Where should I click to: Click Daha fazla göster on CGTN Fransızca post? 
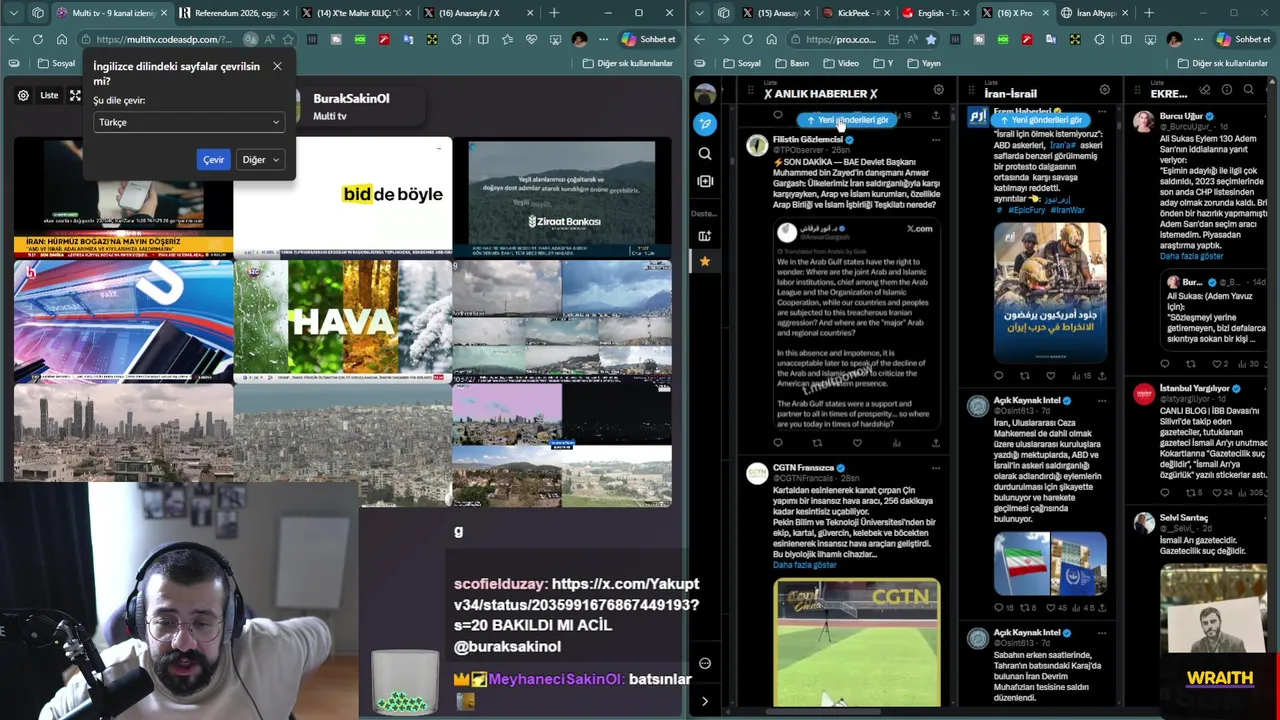coord(804,565)
